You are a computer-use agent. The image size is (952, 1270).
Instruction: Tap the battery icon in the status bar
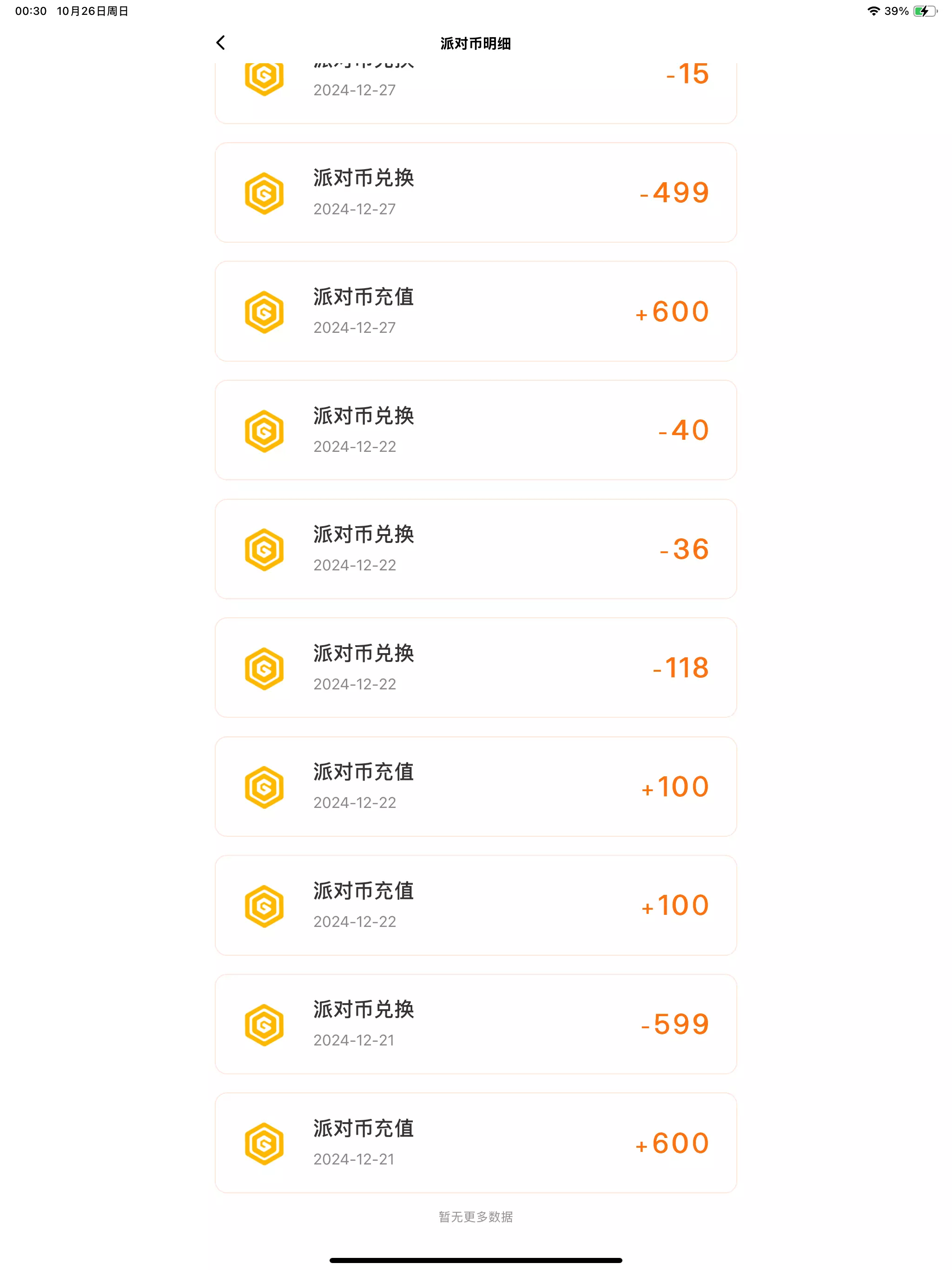(x=925, y=11)
